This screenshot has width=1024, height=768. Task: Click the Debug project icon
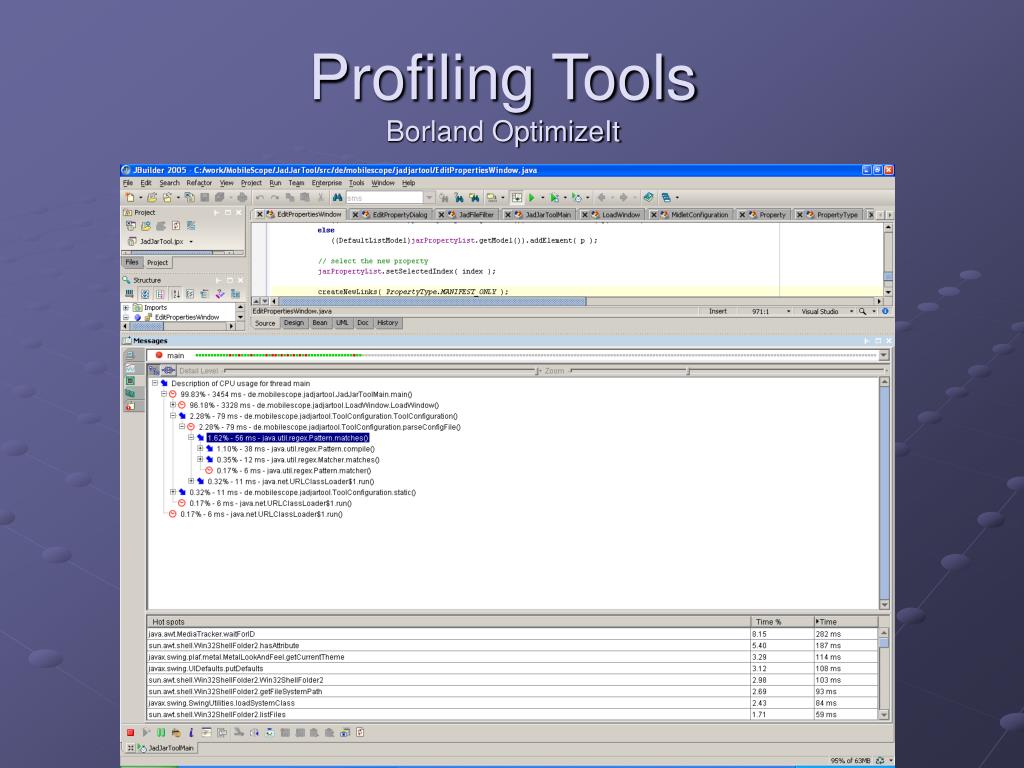coord(554,197)
